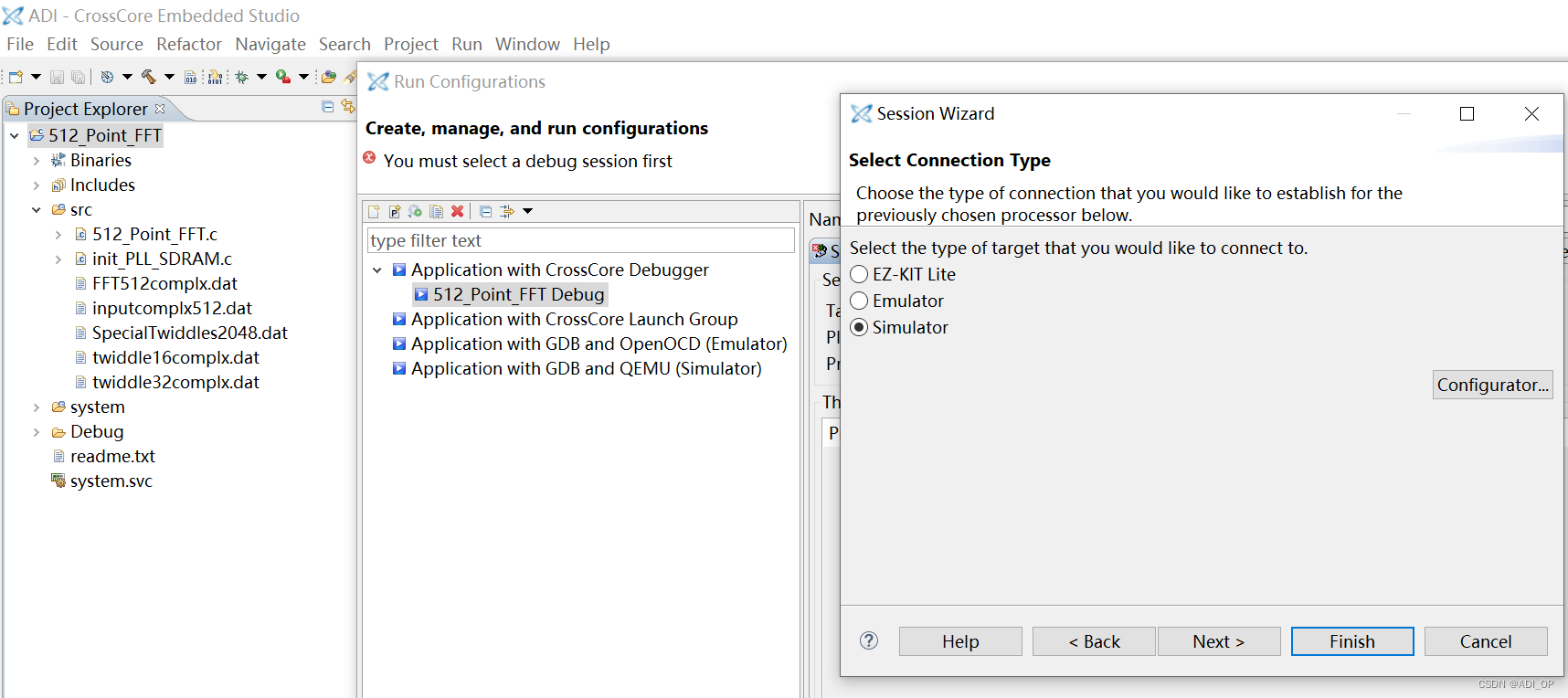Duplicate the selected launch configuration
1568x698 pixels.
tap(437, 212)
